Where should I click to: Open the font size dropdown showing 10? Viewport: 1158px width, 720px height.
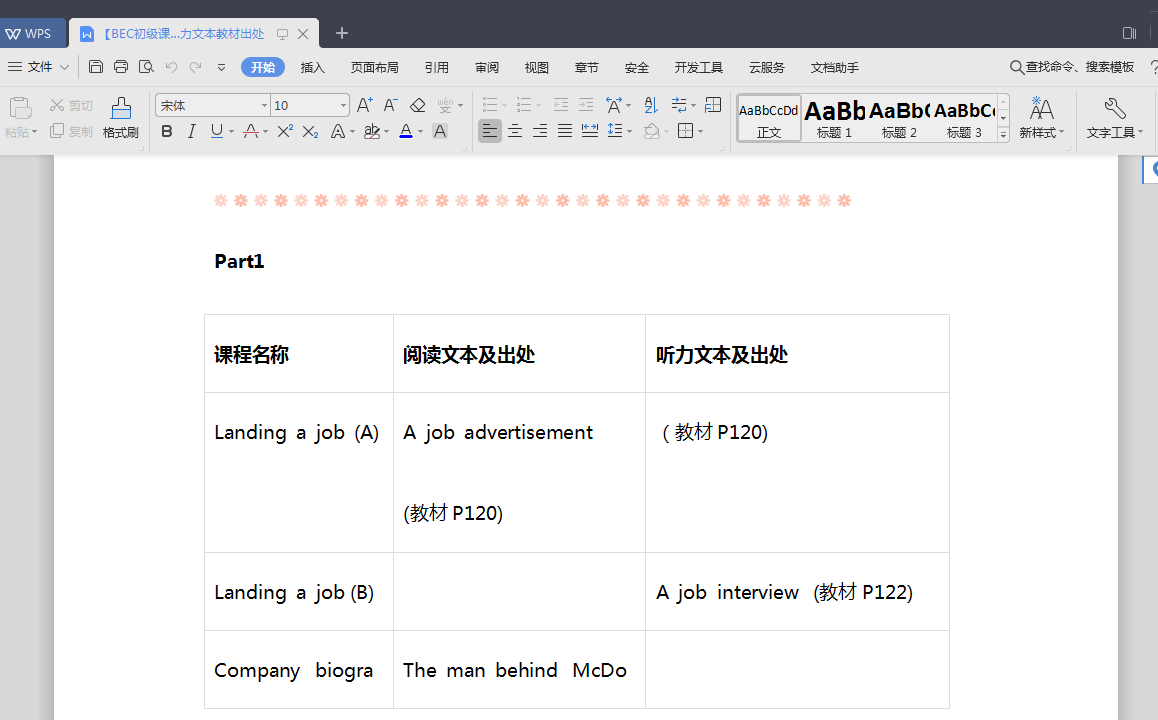[343, 106]
